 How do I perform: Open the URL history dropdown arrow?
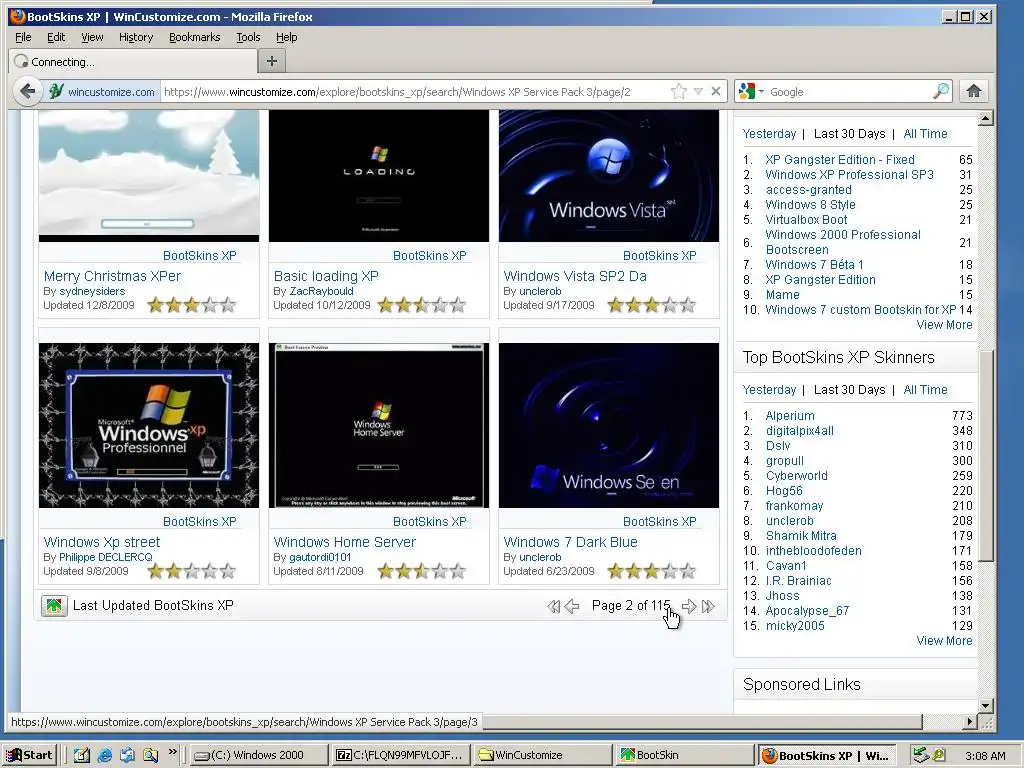[x=698, y=91]
